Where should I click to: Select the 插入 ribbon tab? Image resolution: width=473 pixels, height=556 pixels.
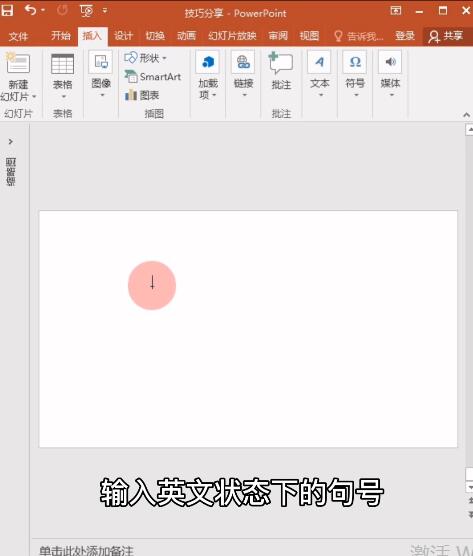pyautogui.click(x=92, y=35)
